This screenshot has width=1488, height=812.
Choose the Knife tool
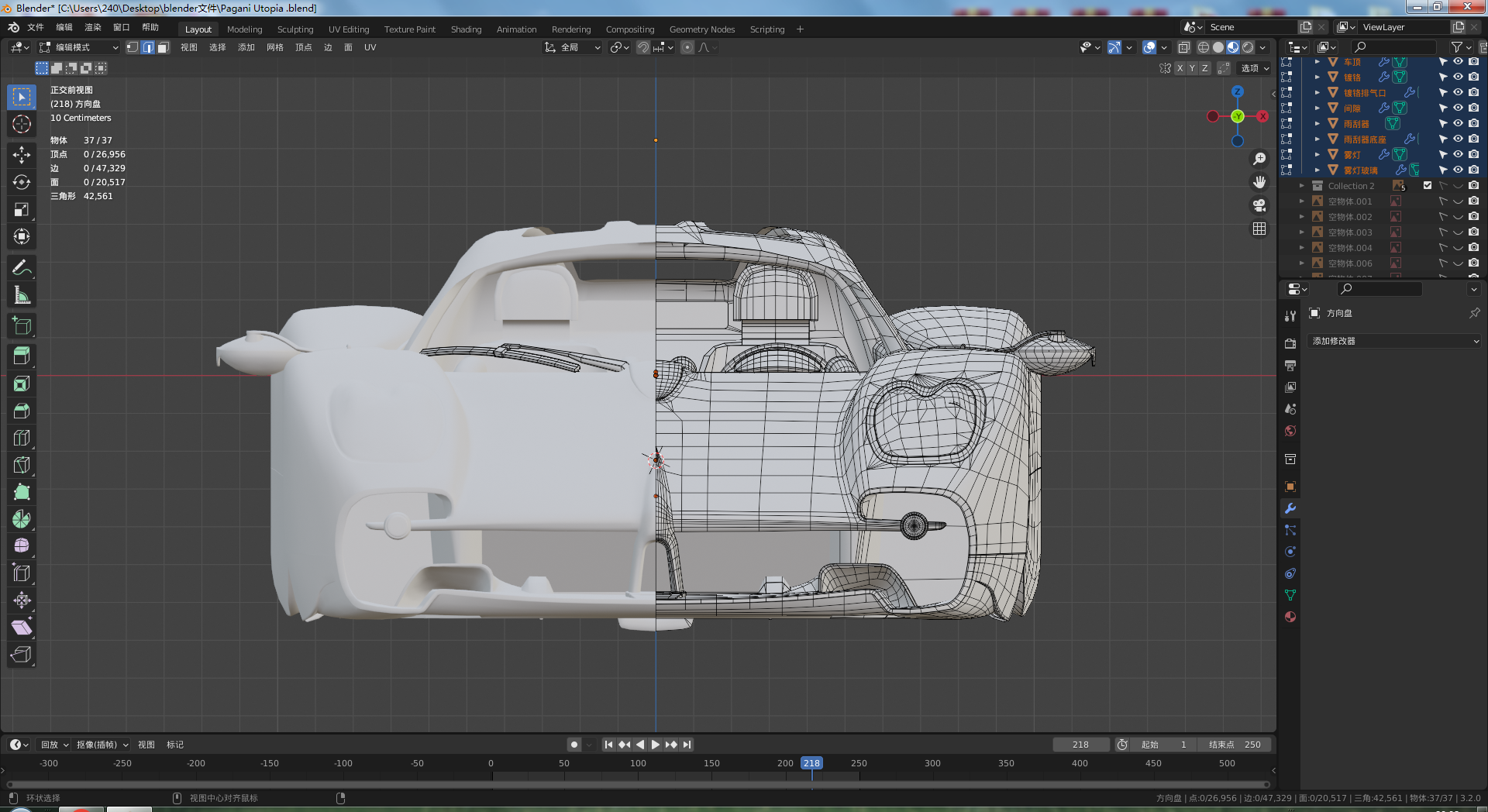(x=22, y=466)
